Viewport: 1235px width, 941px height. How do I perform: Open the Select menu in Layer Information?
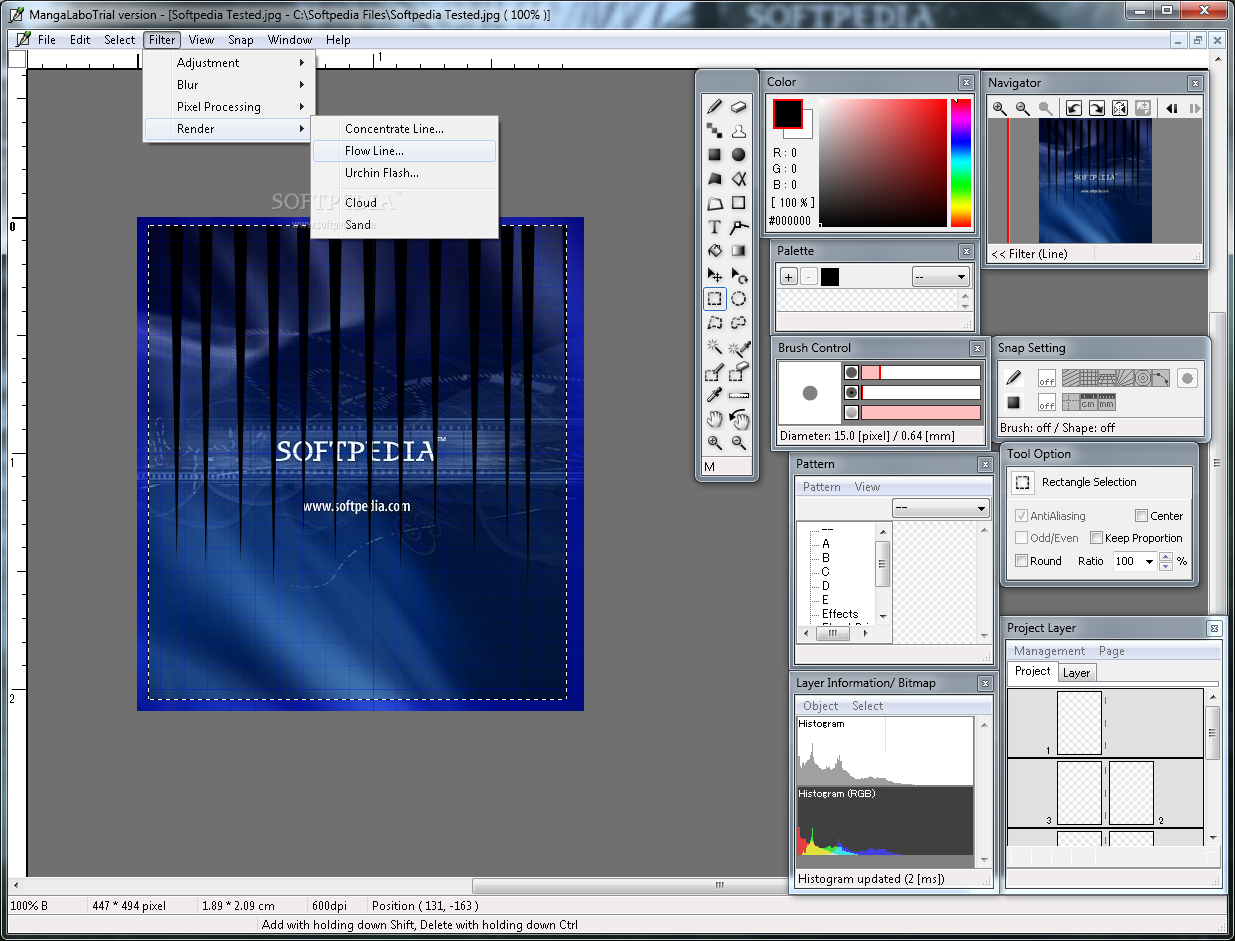point(867,706)
